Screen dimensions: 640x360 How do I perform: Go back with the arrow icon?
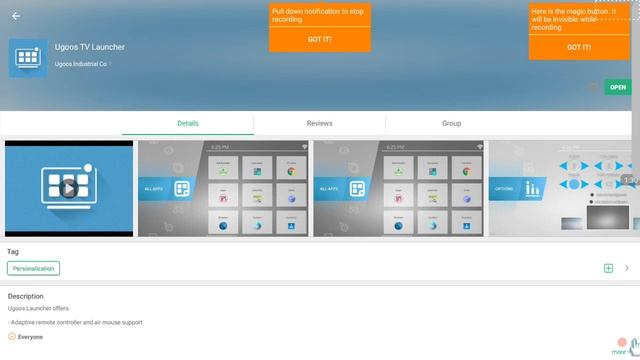point(16,16)
